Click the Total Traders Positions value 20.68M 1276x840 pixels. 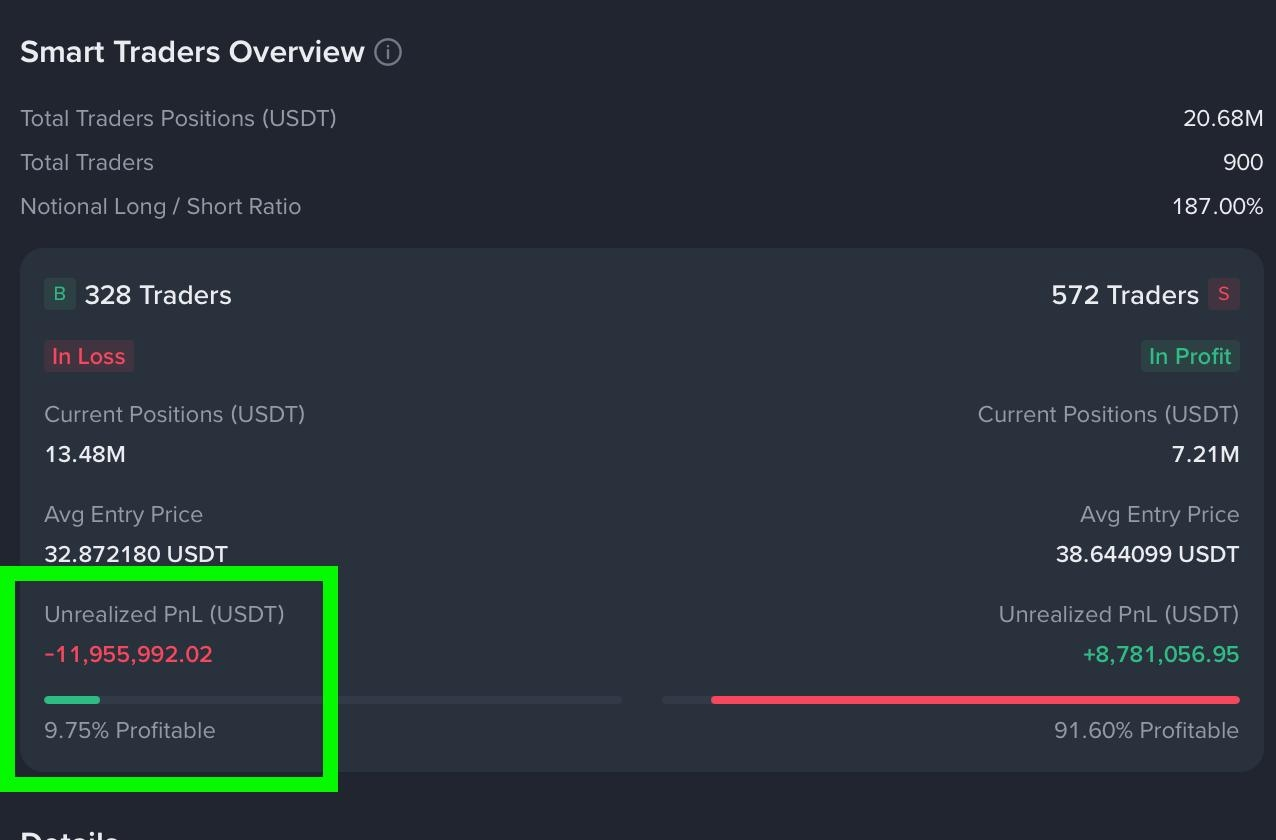tap(1222, 118)
